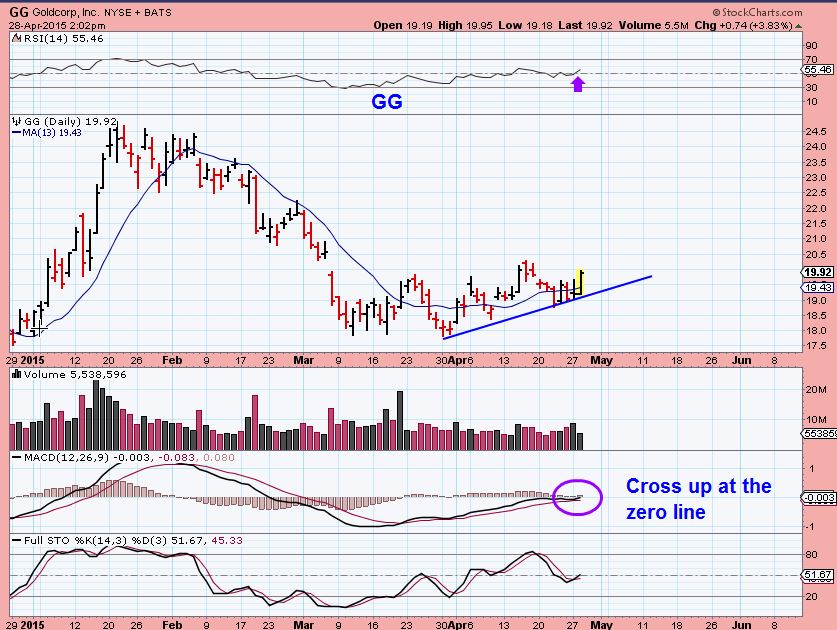
Task: Click the '0.080' MACD histogram value
Action: click(219, 458)
